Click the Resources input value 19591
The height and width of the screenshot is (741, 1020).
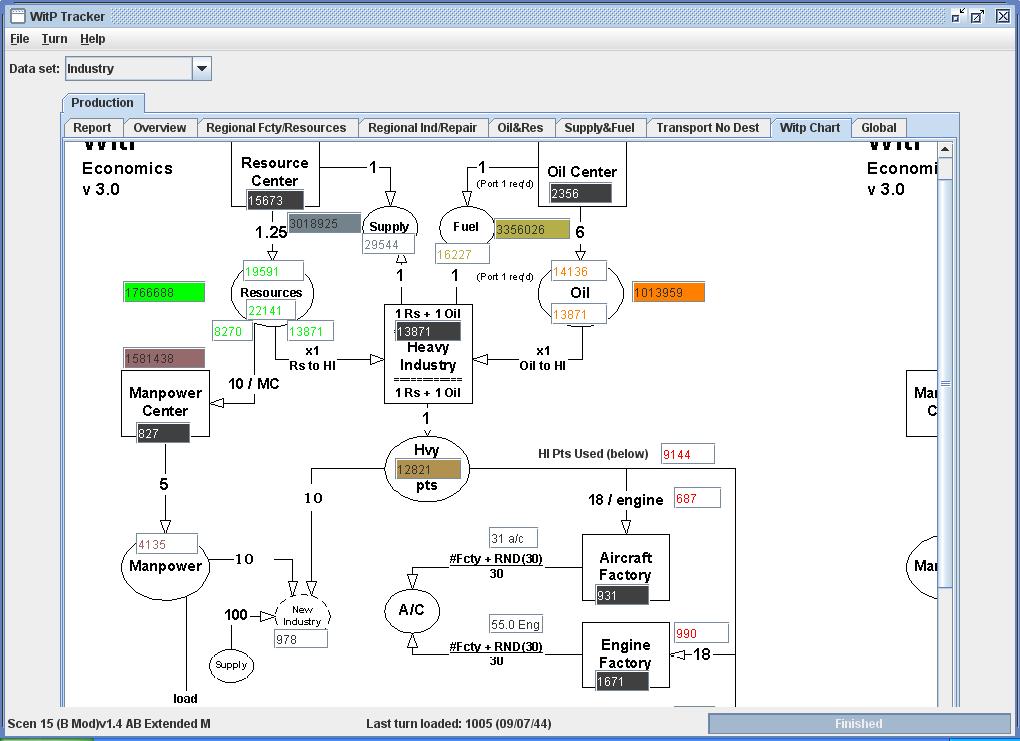pyautogui.click(x=273, y=271)
